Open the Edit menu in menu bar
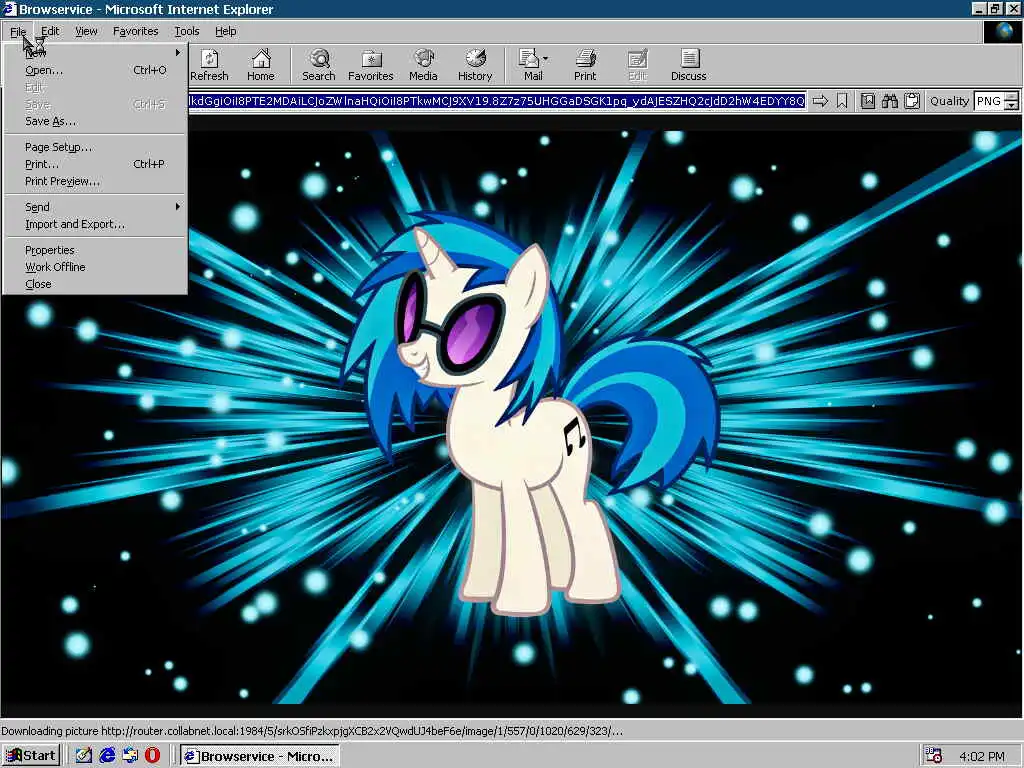 click(x=50, y=31)
